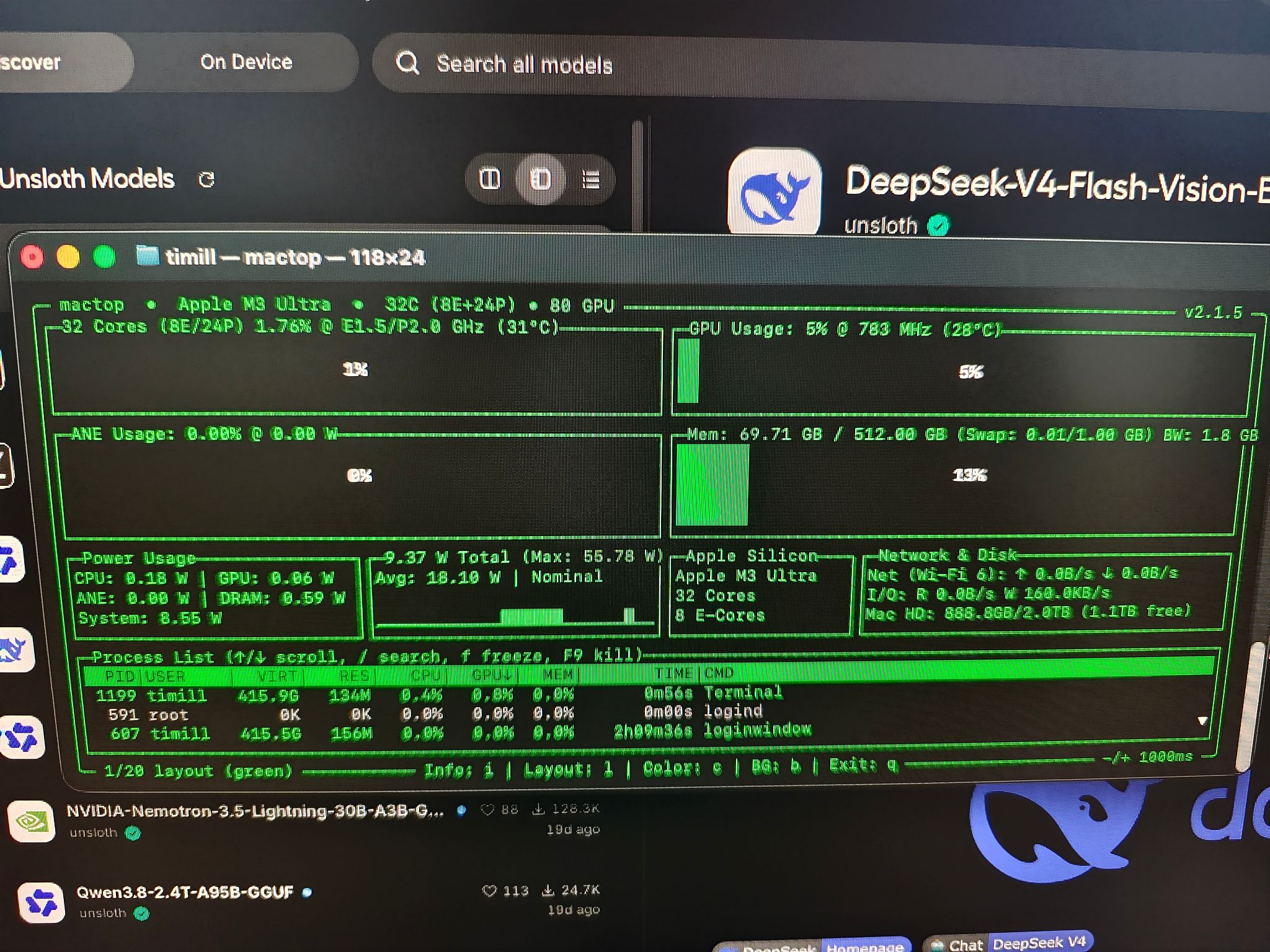Click the 'Unsloth Models' heading
This screenshot has height=952, width=1270.
click(x=87, y=179)
